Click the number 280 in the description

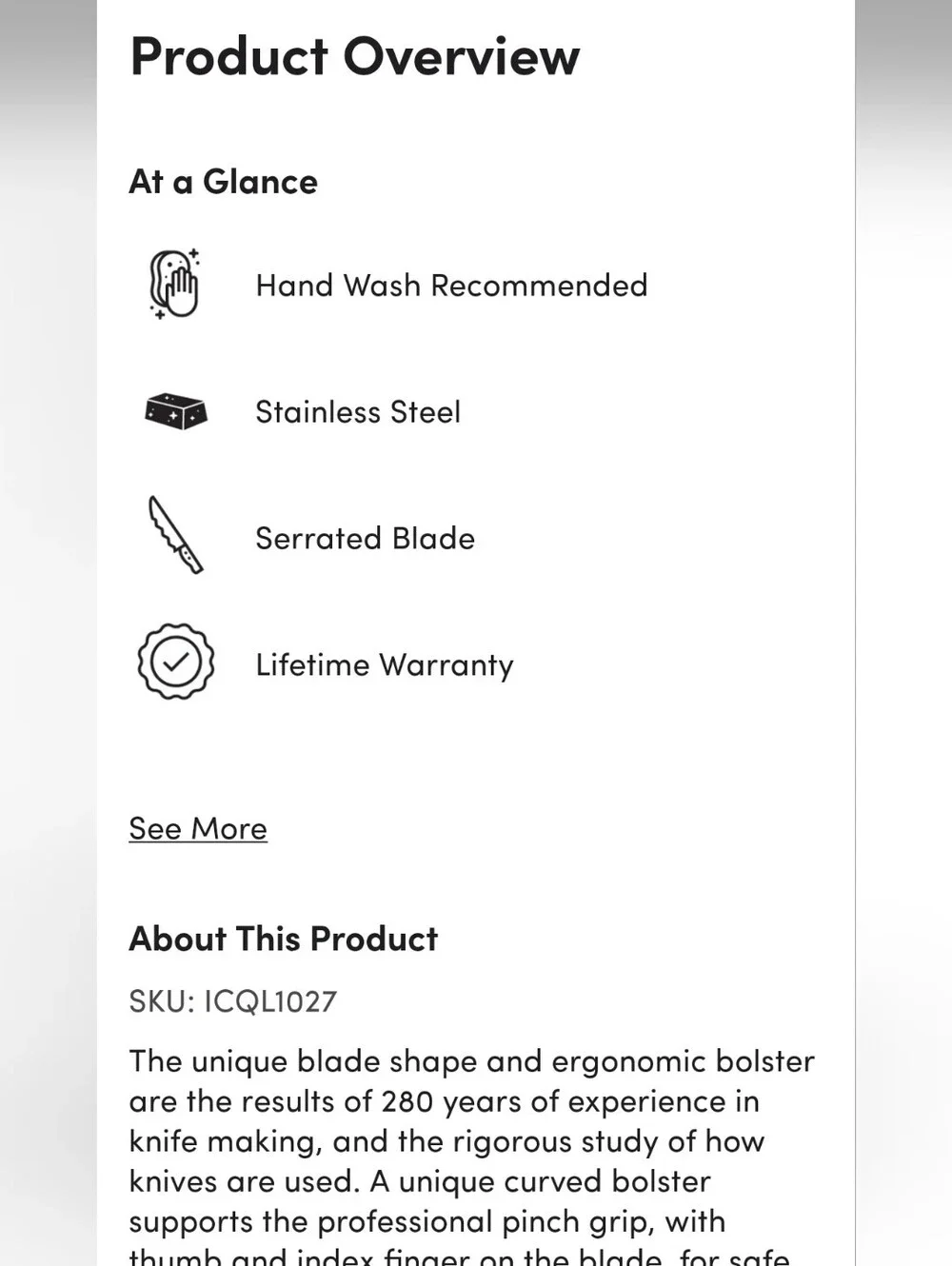point(407,1101)
